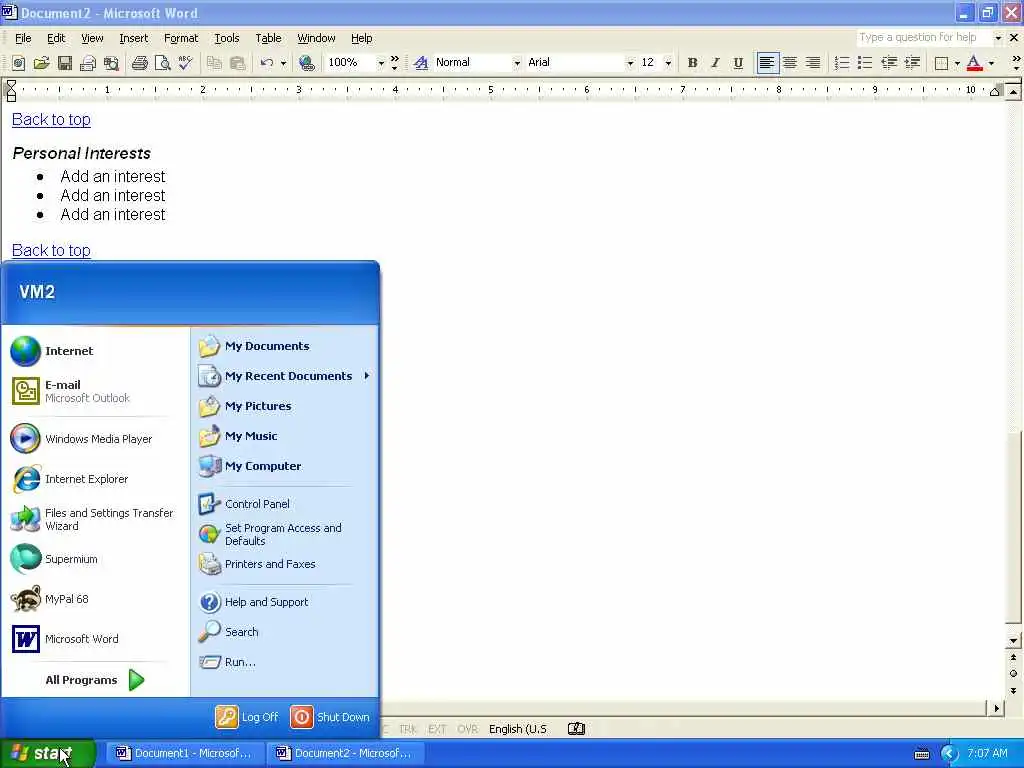Expand All Programs list
Viewport: 1024px width, 768px height.
point(95,680)
